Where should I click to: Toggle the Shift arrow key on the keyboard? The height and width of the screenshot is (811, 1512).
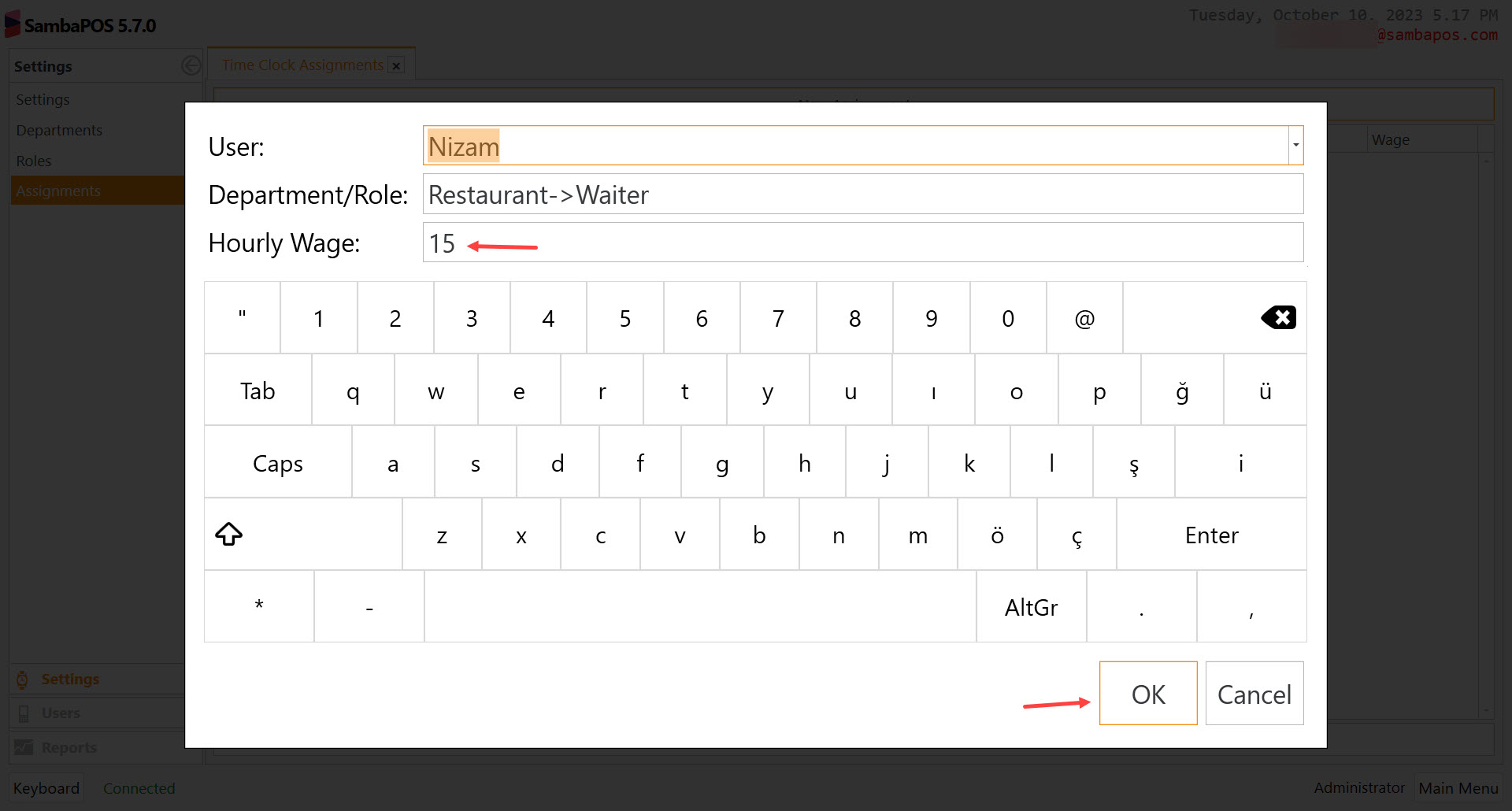click(x=228, y=534)
